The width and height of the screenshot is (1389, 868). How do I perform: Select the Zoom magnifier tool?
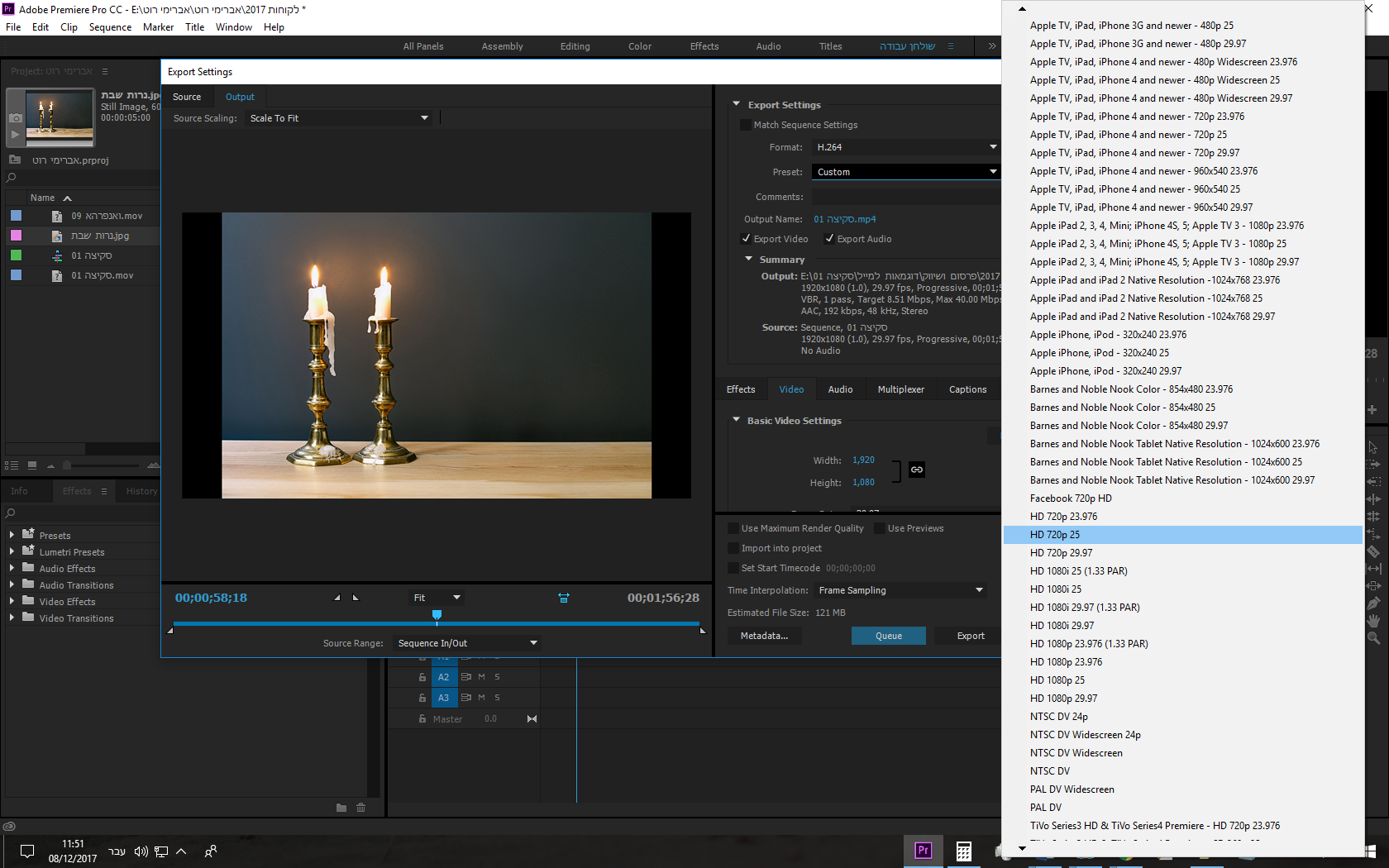tap(1373, 637)
